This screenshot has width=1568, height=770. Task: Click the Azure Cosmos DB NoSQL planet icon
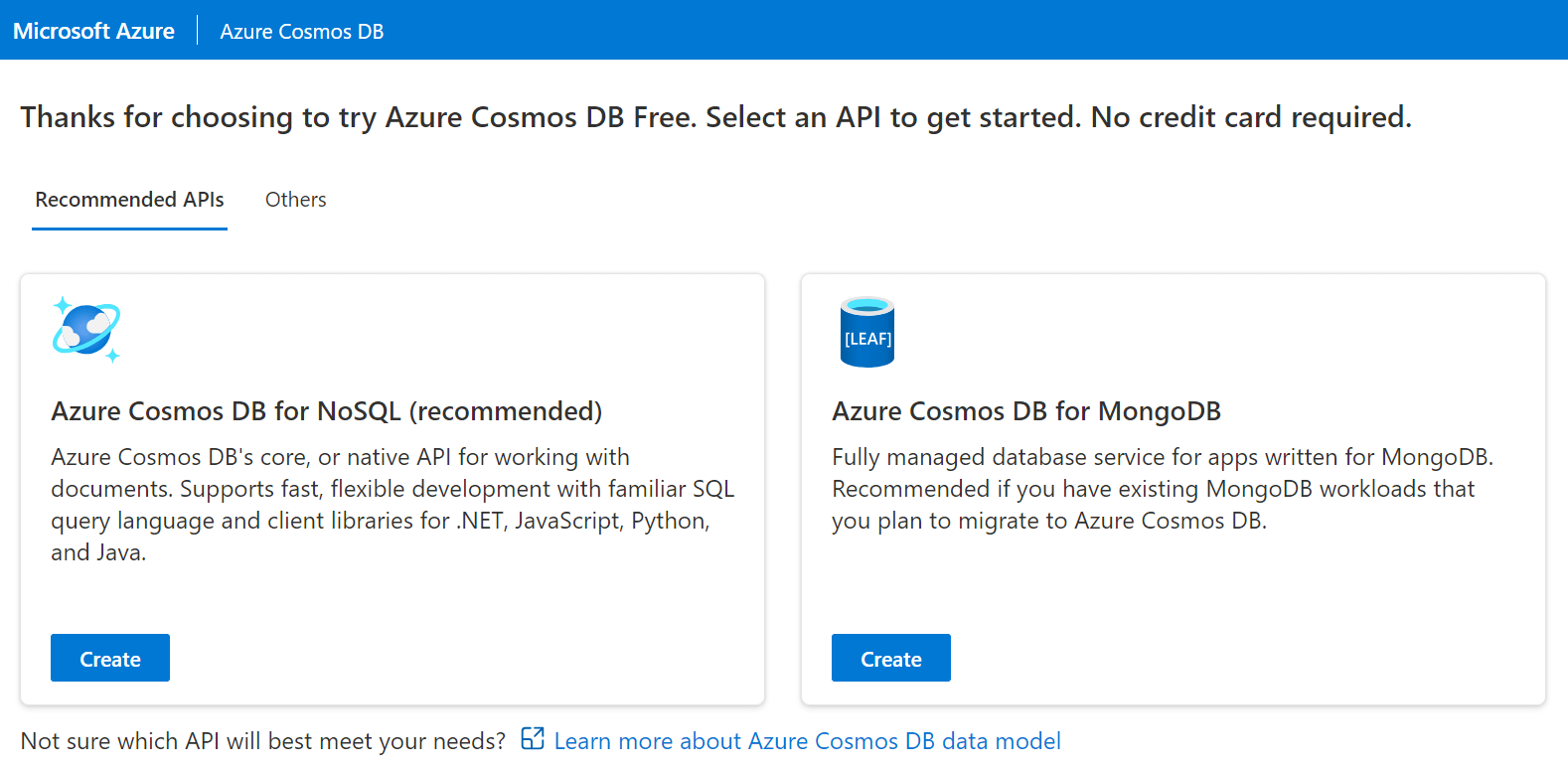click(x=85, y=330)
